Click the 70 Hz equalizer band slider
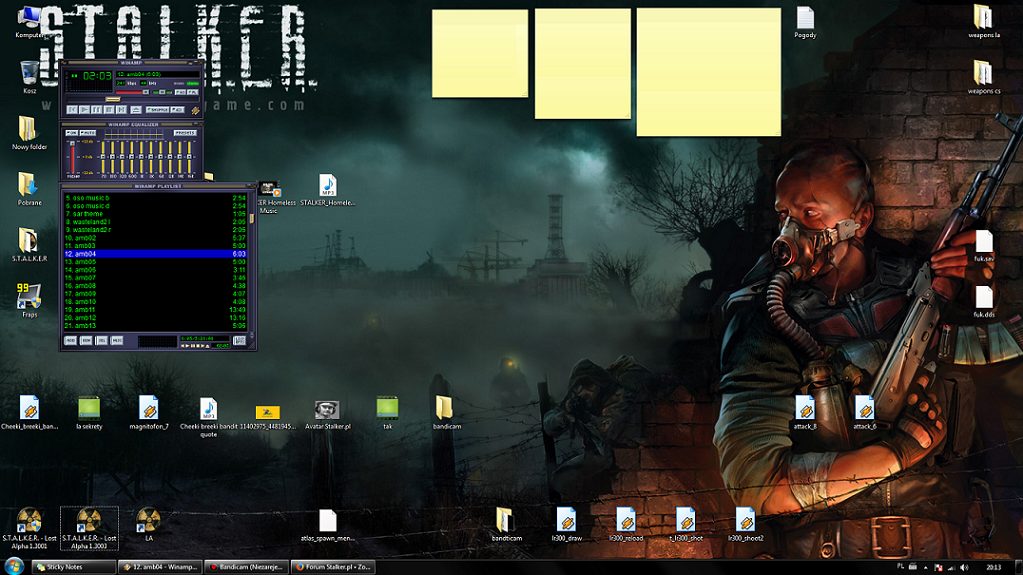Screen dimensions: 1023x575 coord(103,157)
